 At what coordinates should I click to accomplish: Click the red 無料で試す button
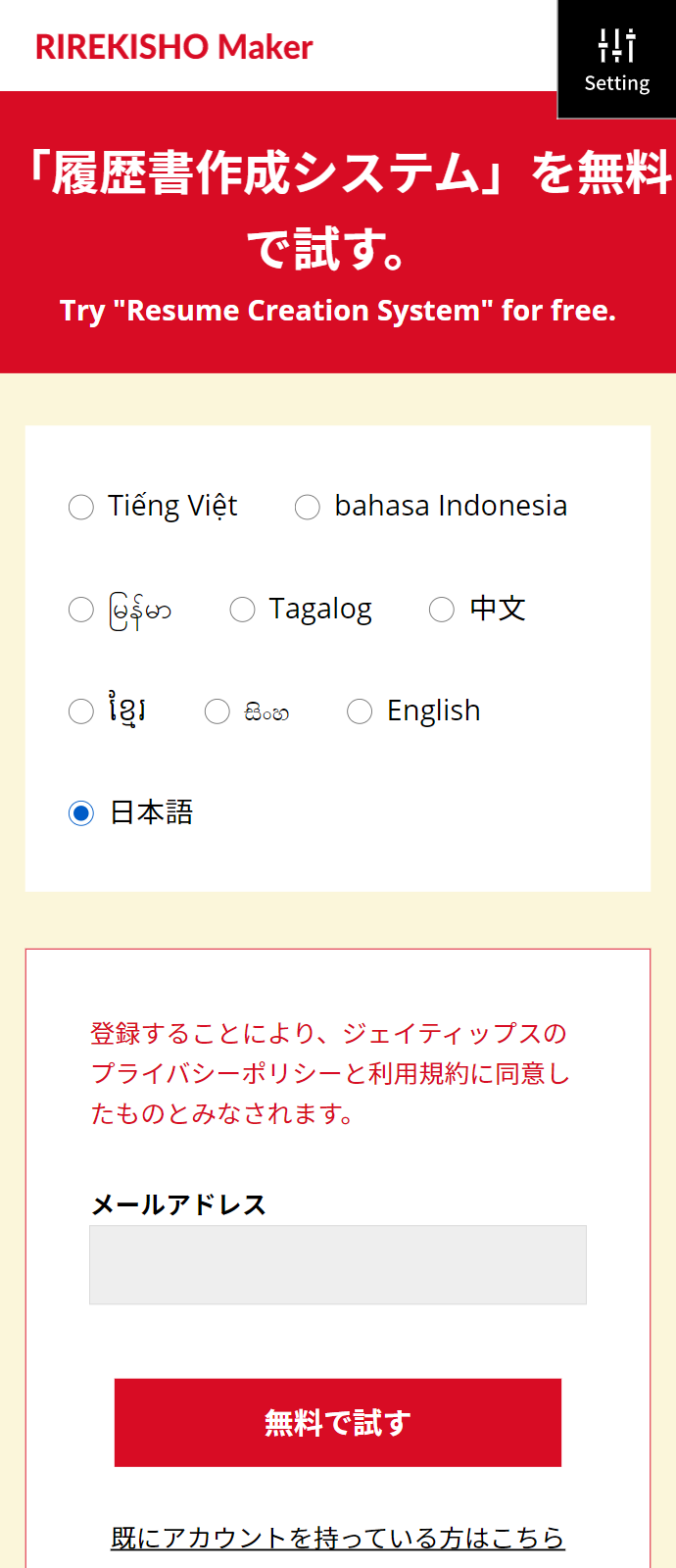(338, 1423)
